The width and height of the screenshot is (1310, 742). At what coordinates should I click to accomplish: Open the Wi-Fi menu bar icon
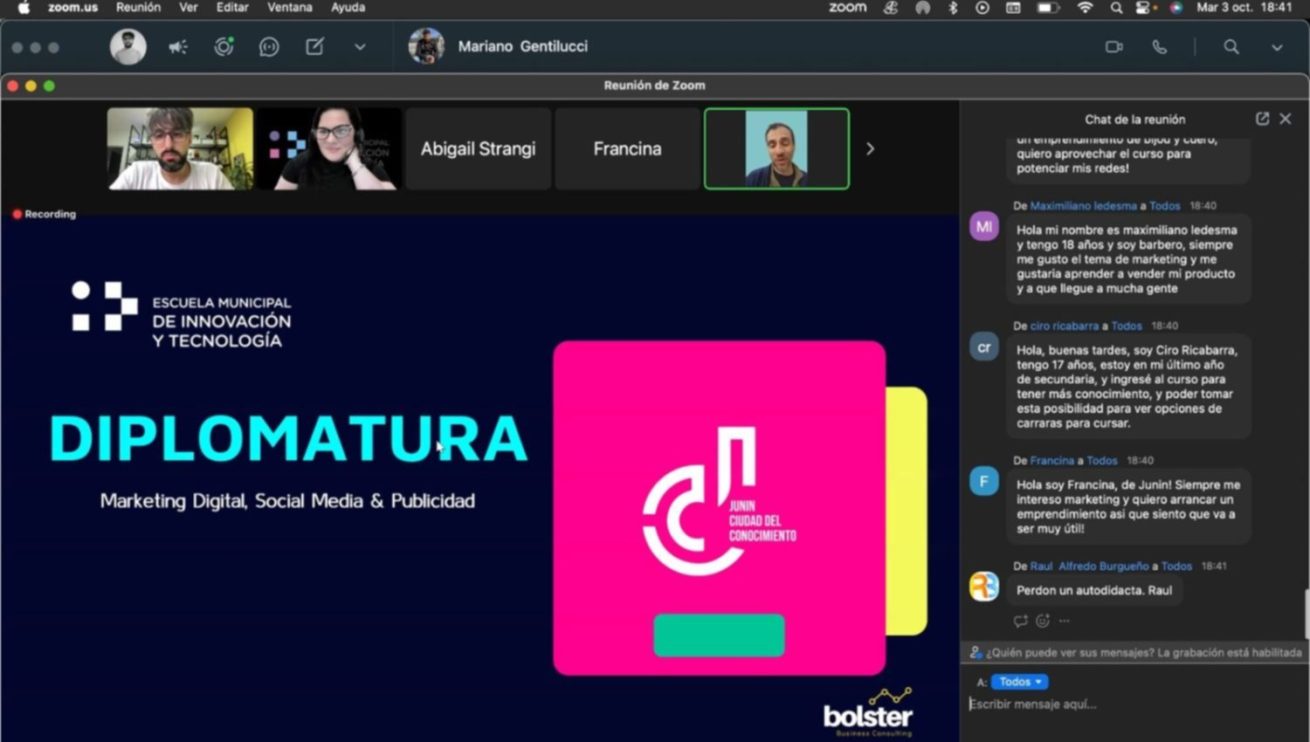click(x=1085, y=7)
